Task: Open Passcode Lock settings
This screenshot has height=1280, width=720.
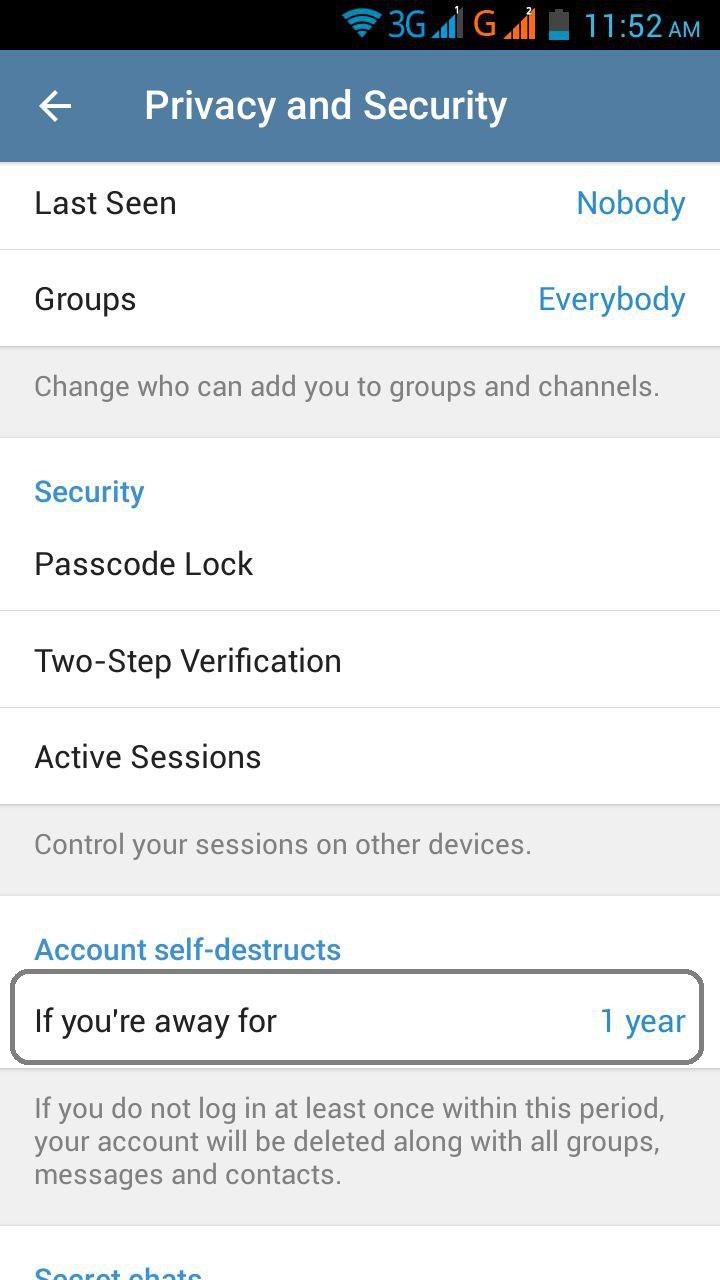Action: pyautogui.click(x=360, y=564)
